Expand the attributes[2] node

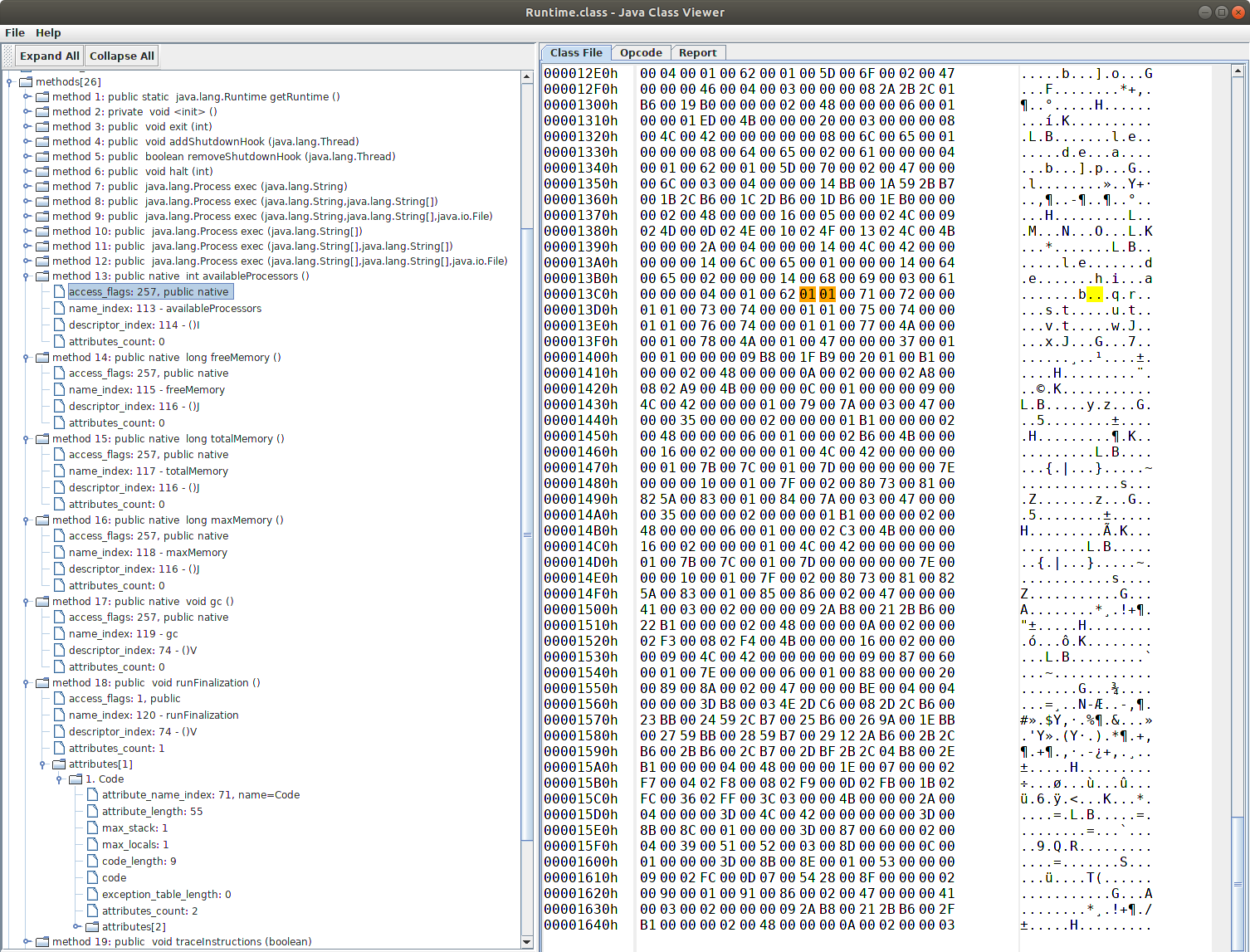(76, 926)
